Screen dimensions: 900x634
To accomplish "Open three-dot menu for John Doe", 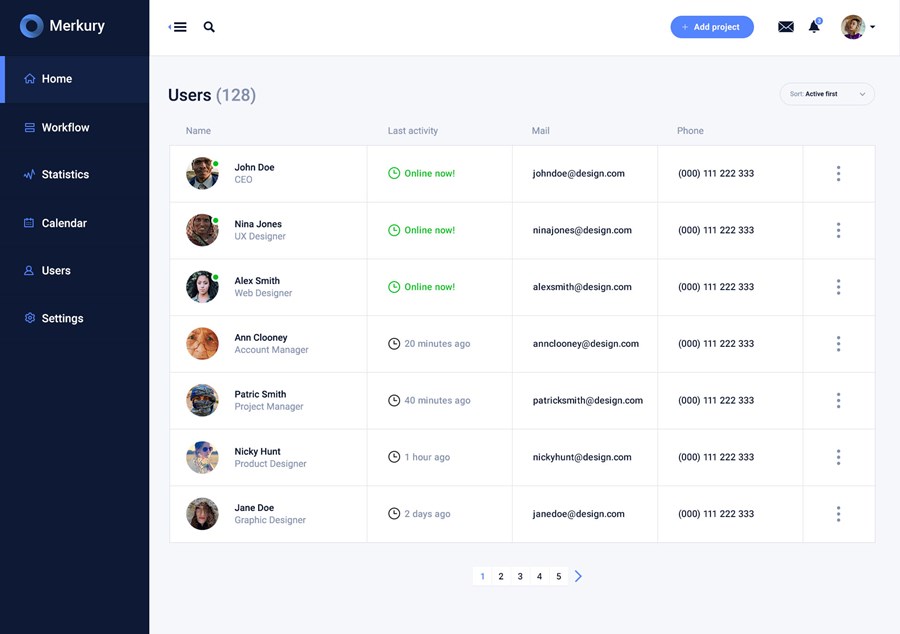I will coord(838,174).
